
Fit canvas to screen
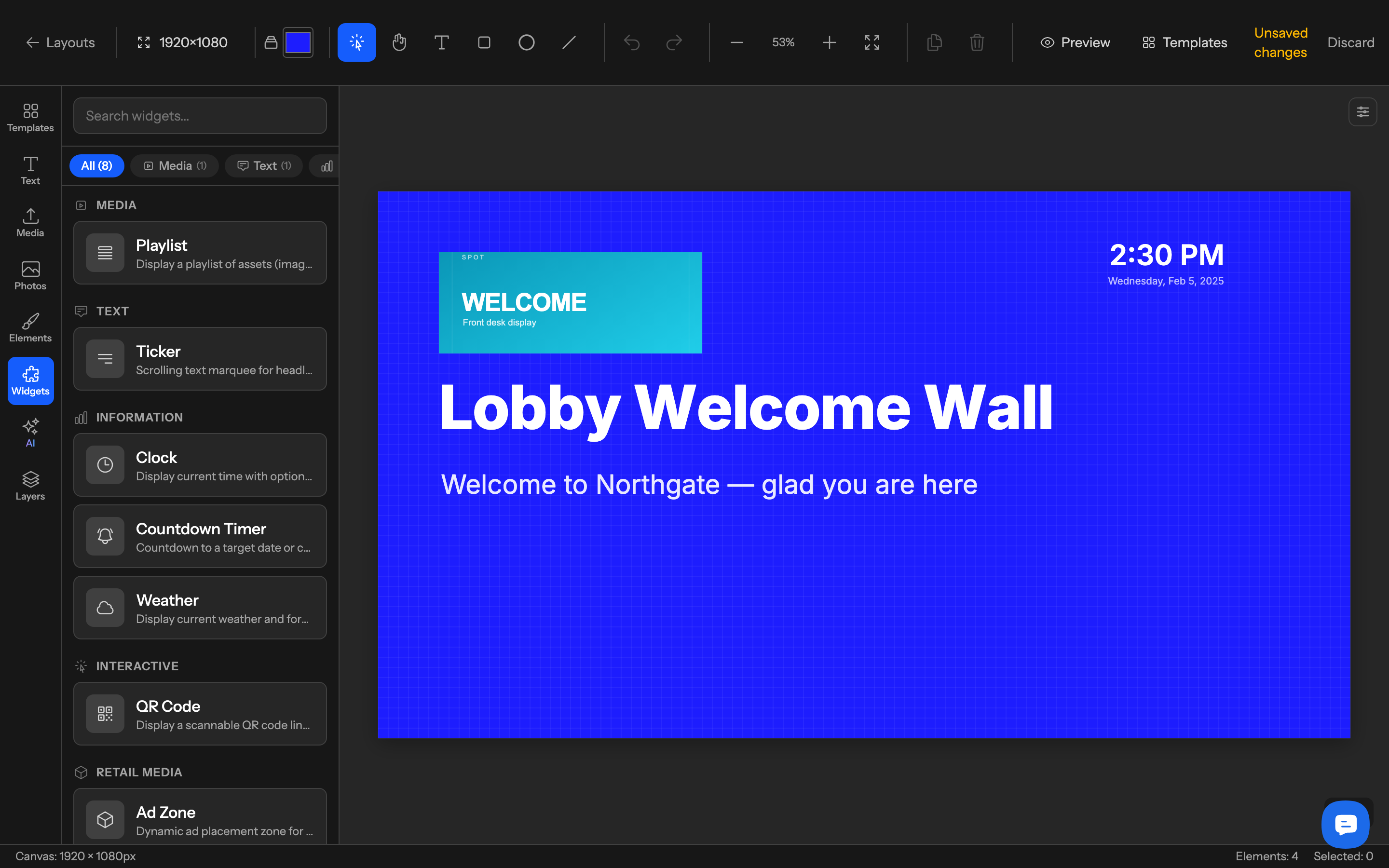(x=872, y=42)
